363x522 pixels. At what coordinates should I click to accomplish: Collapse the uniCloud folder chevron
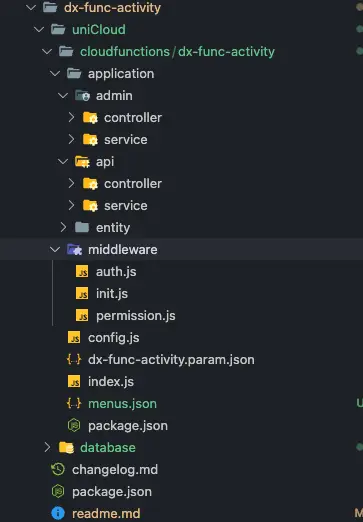[x=39, y=30]
